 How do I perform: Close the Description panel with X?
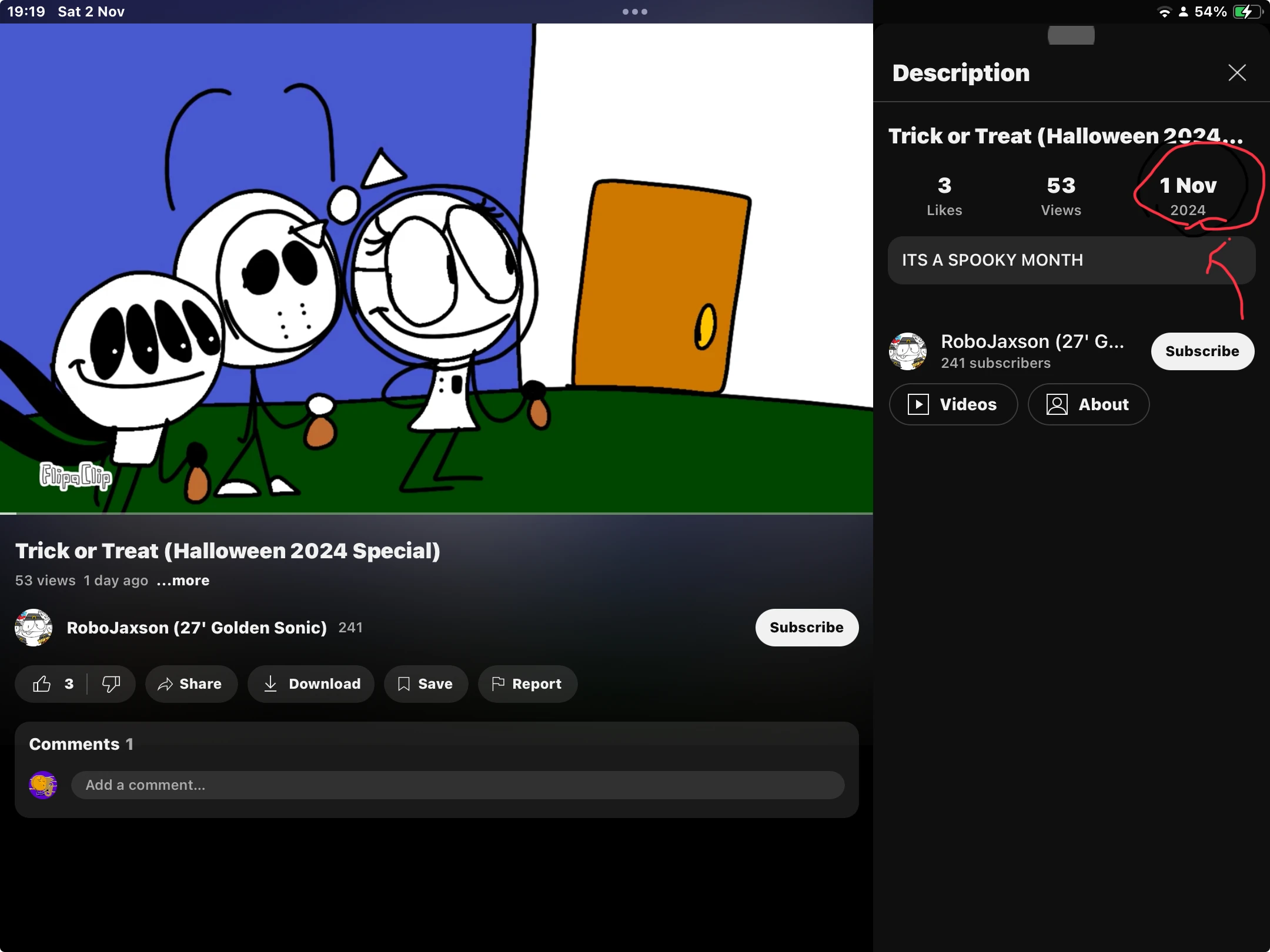click(1237, 73)
